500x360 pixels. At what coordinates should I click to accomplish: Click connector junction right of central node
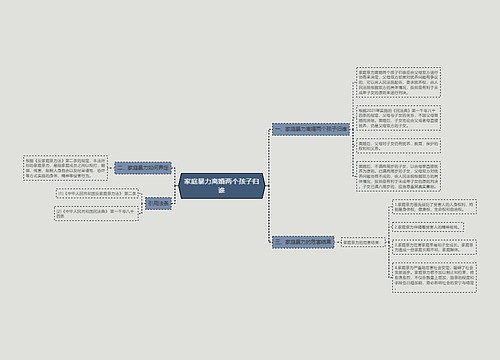point(268,186)
